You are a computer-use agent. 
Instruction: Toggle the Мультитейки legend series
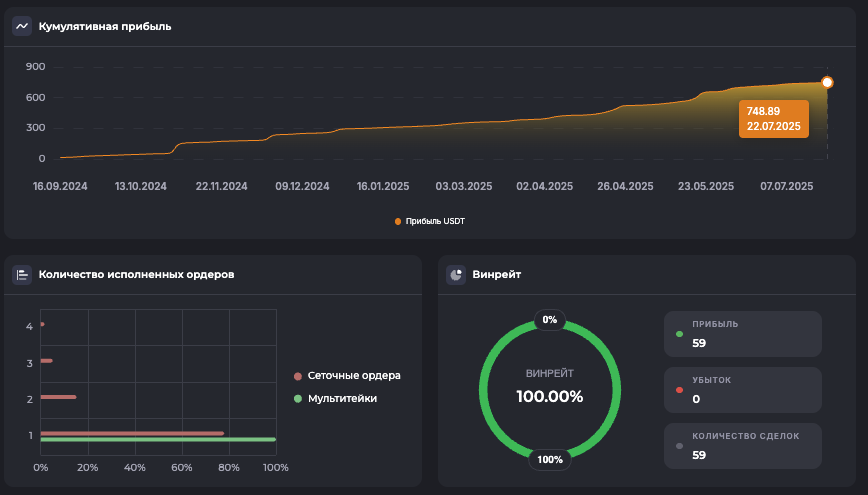(342, 398)
